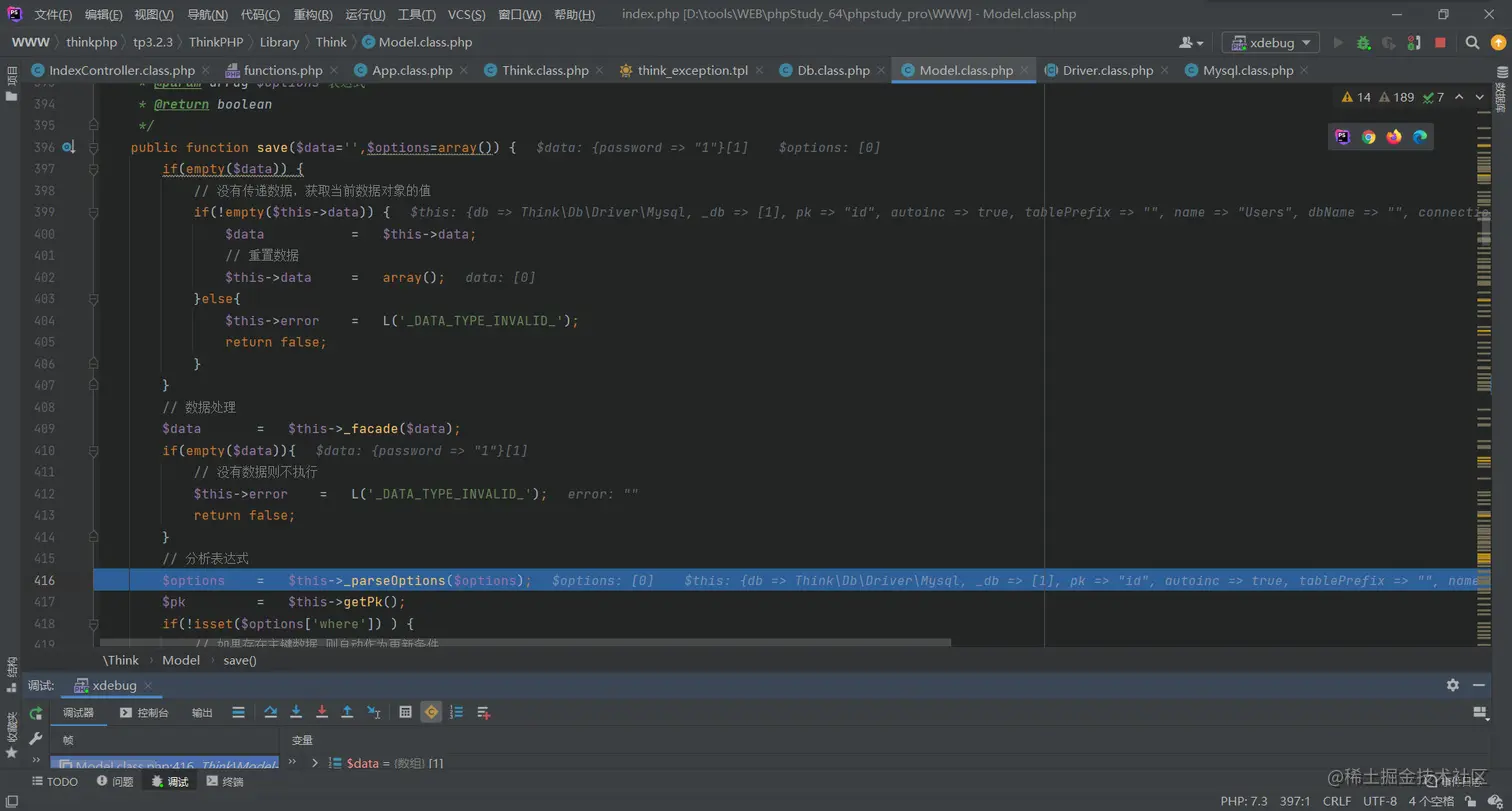The width and height of the screenshot is (1512, 811).
Task: Click the editor horizontal scrollbar
Action: (x=525, y=643)
